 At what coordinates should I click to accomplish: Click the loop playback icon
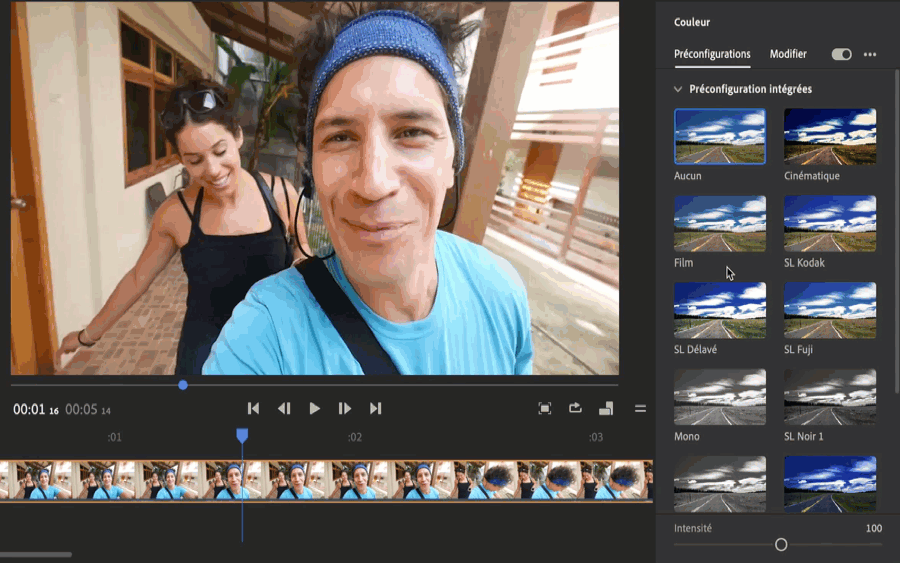coord(575,408)
